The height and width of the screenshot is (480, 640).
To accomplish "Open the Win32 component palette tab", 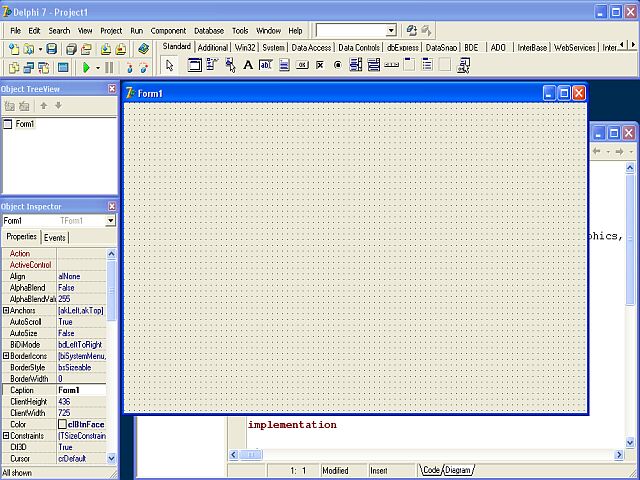I will 245,47.
